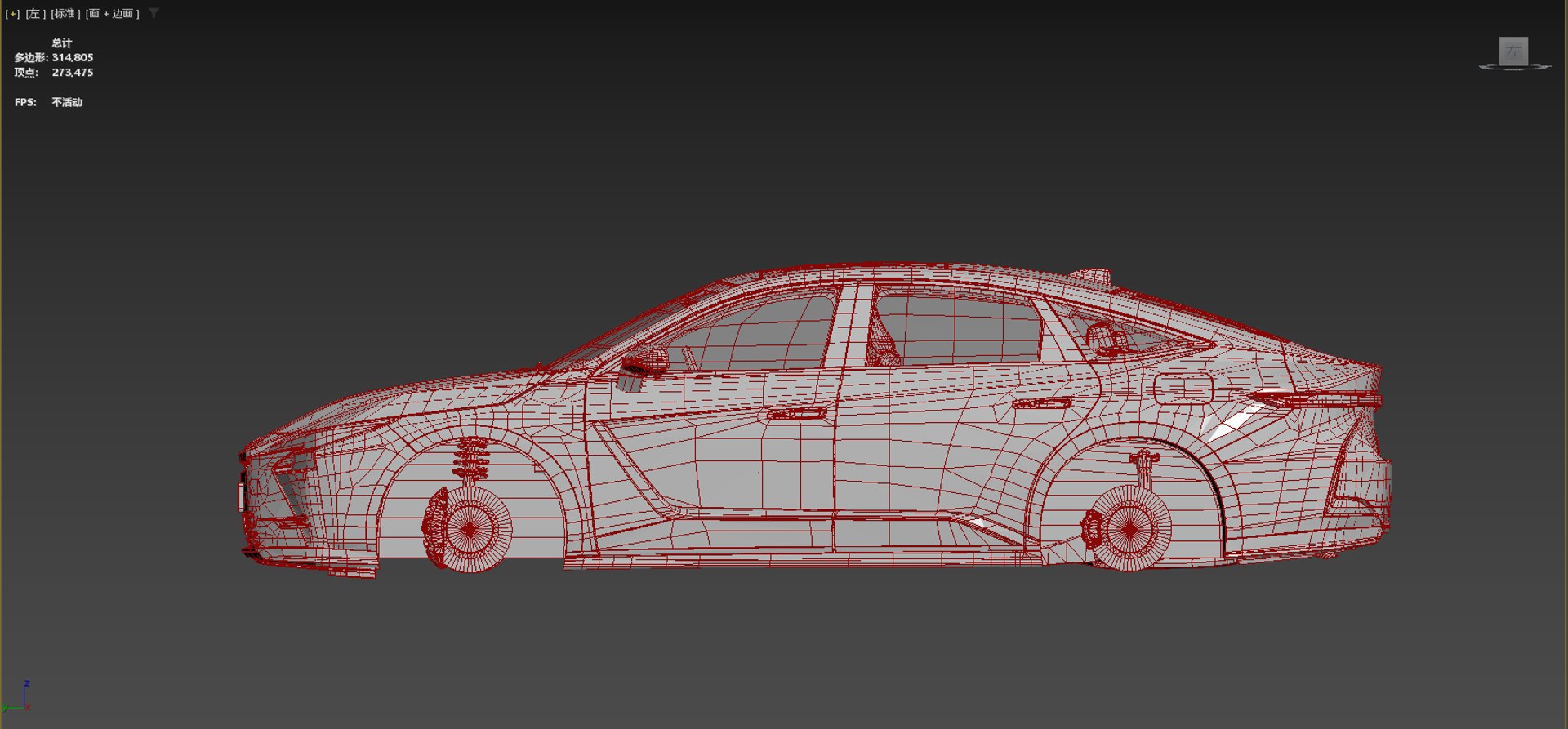Select the front brake disc wheel hub
The image size is (1568, 729).
(469, 528)
